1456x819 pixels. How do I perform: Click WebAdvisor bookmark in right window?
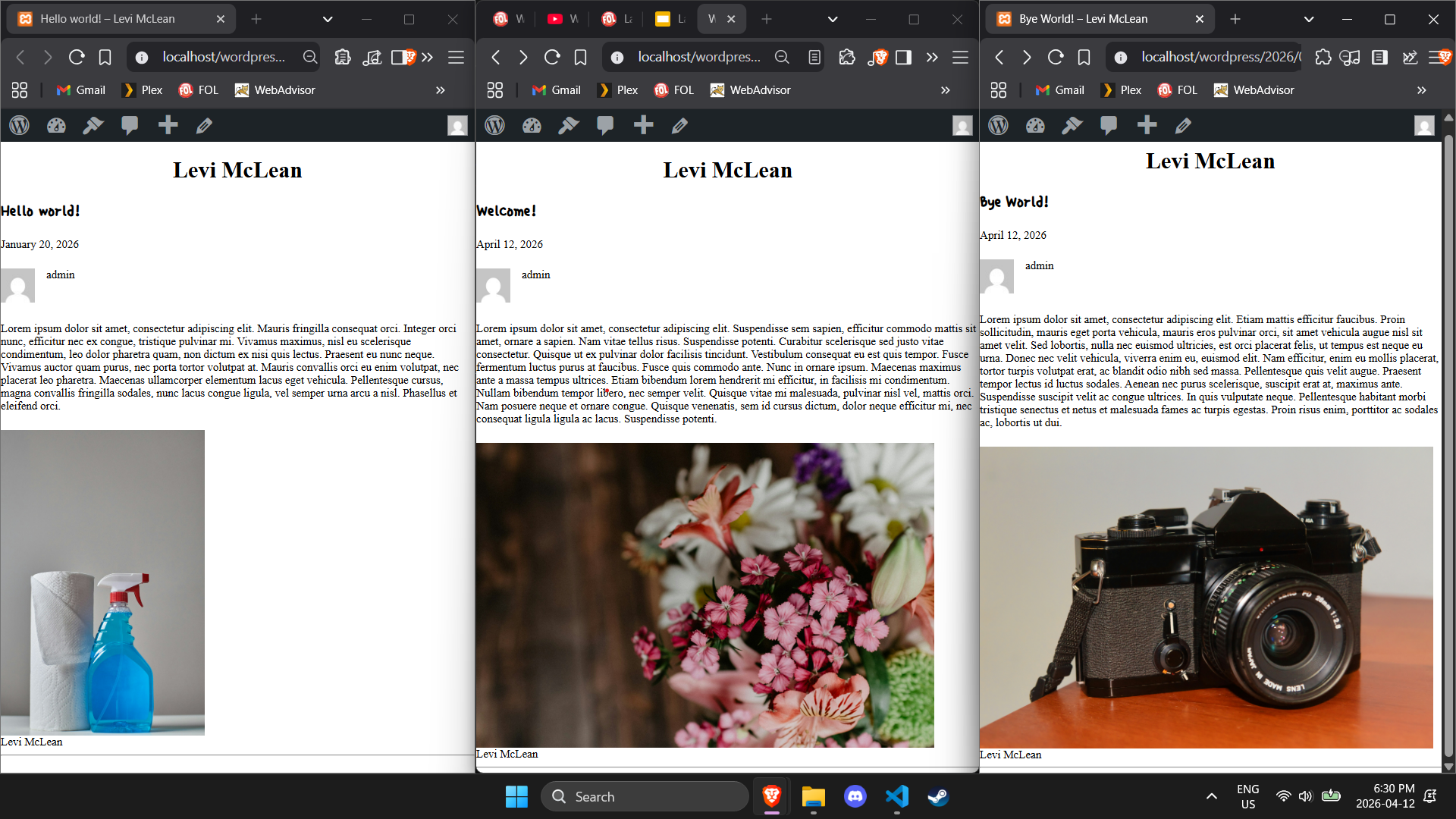click(1254, 90)
